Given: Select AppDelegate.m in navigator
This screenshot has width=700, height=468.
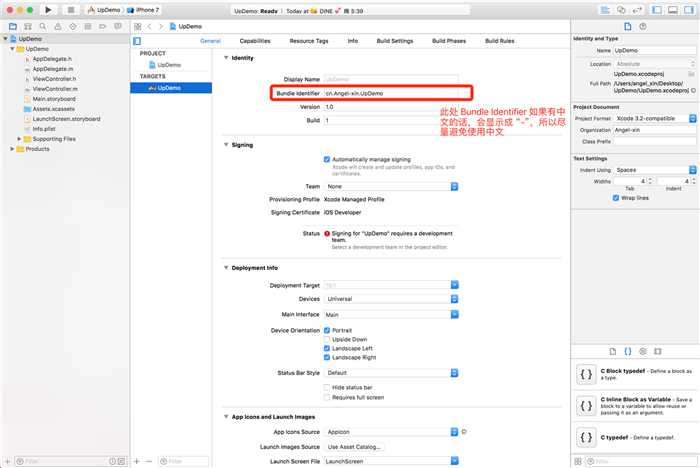Looking at the screenshot, I should (x=53, y=69).
